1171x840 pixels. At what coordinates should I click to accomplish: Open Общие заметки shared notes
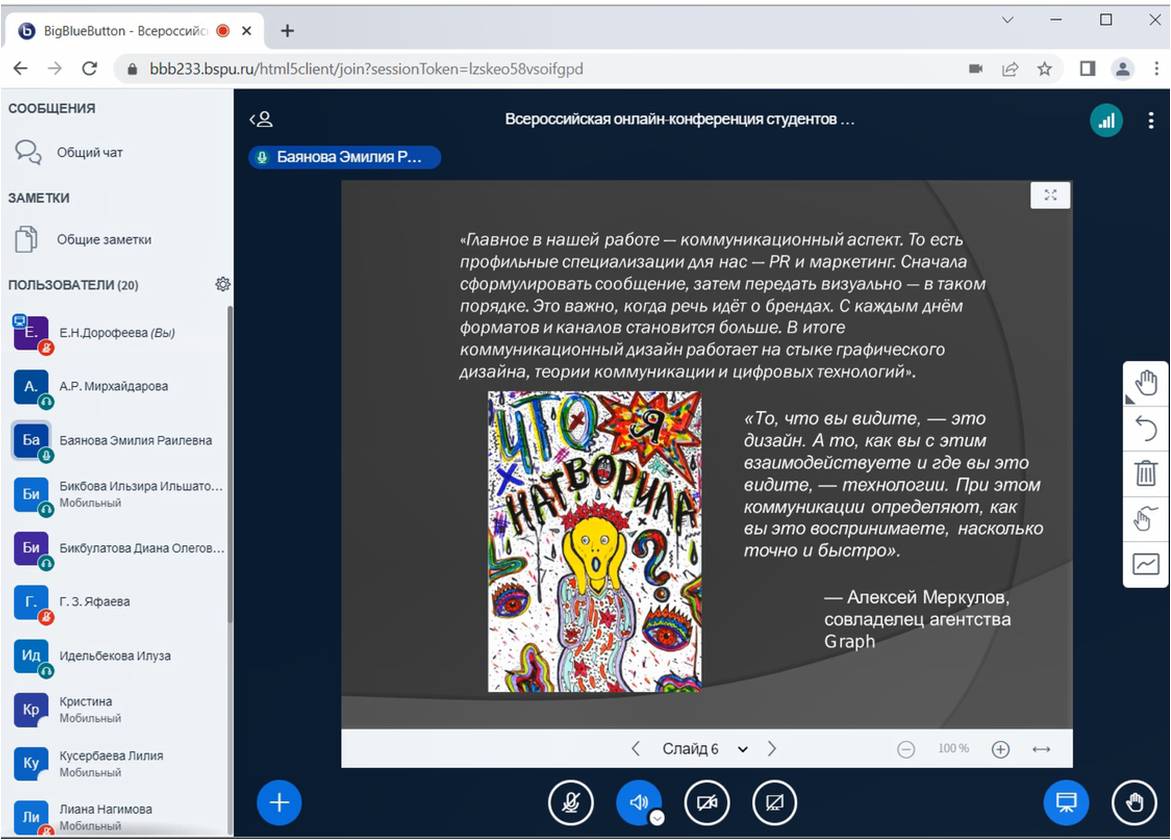pos(104,240)
